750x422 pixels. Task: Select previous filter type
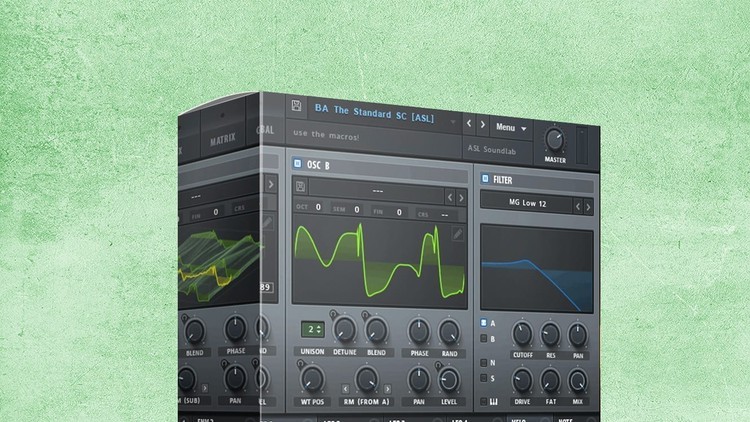578,206
